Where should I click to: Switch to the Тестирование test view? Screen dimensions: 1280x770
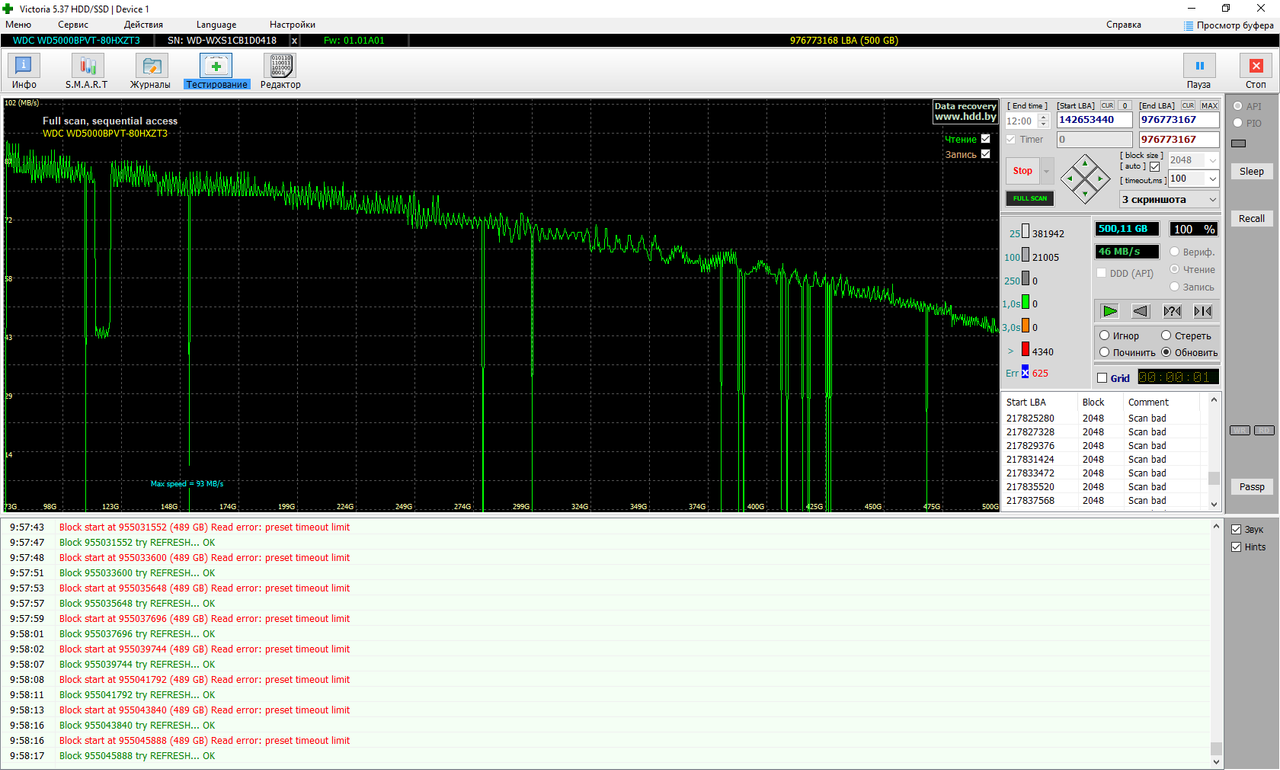coord(216,71)
